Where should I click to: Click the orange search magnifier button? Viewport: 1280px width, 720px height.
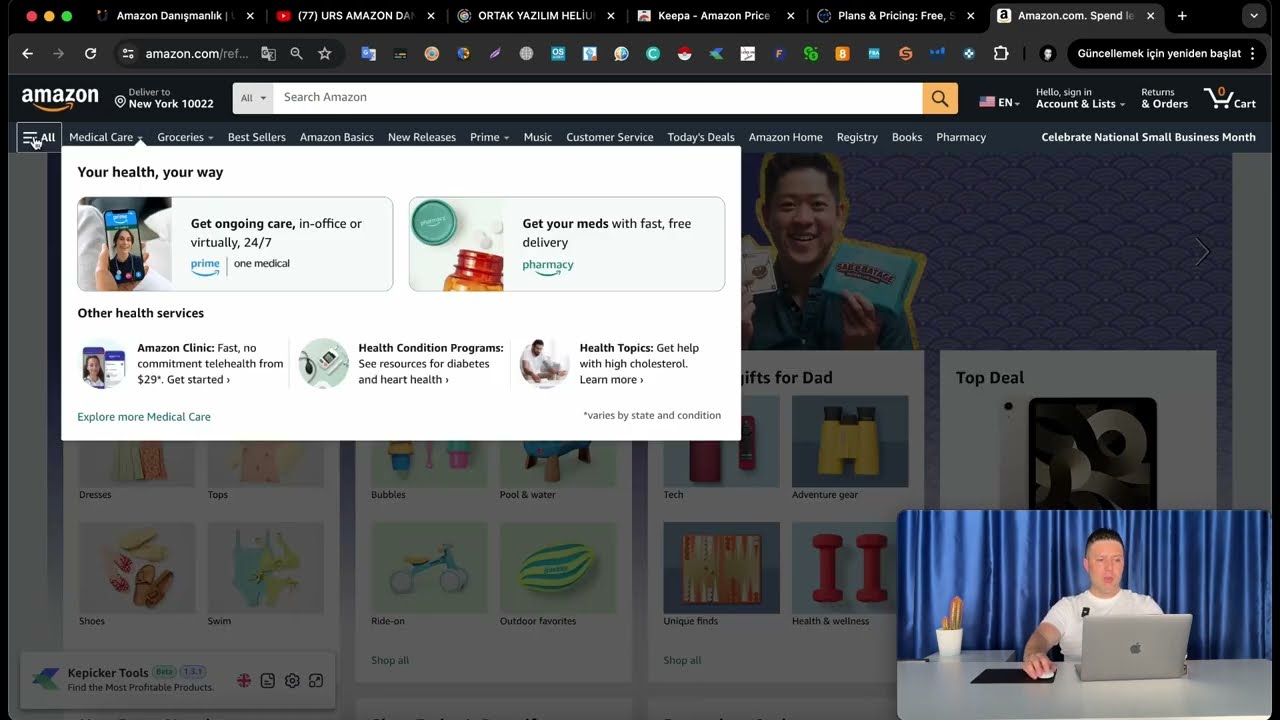coord(940,98)
